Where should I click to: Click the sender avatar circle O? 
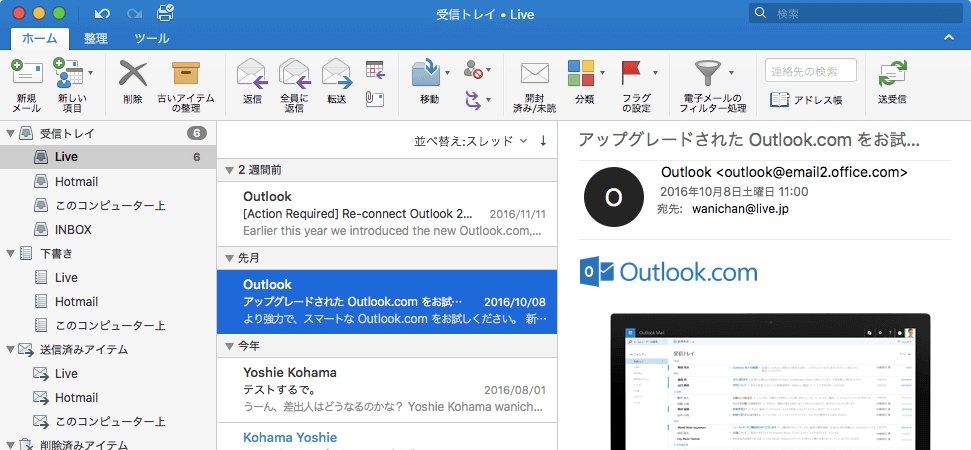tap(612, 197)
